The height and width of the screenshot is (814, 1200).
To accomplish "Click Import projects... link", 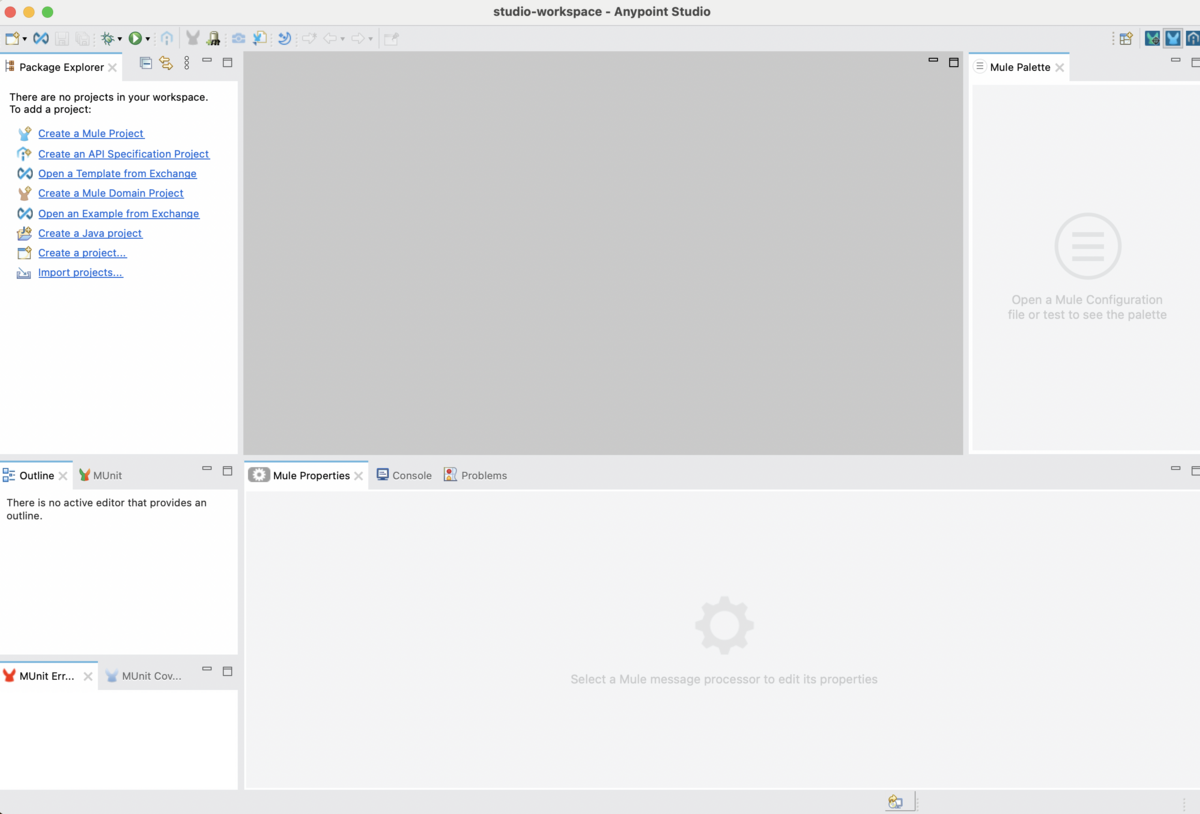I will (80, 273).
